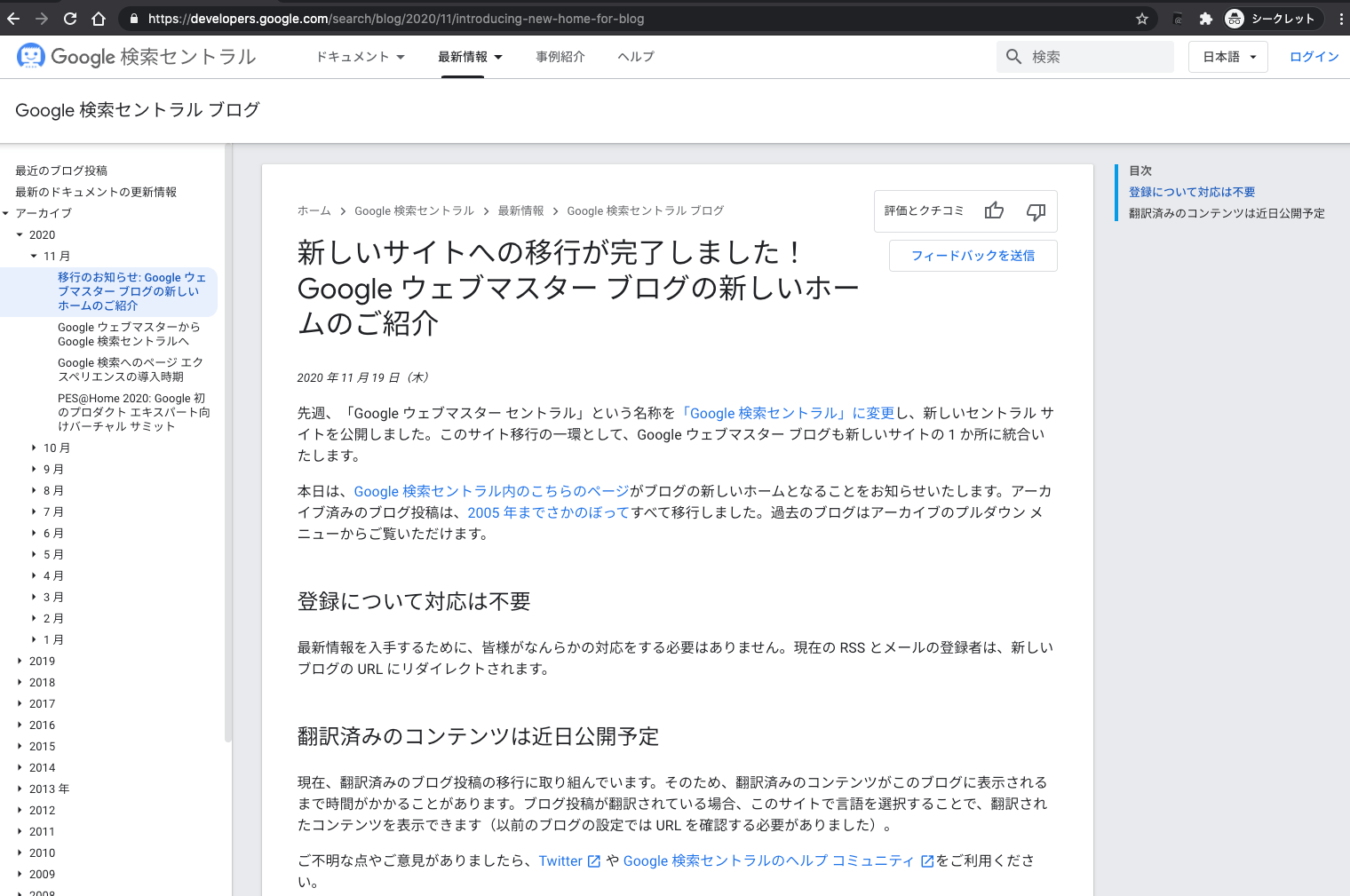Bookmark this page with the star icon
Viewport: 1350px width, 896px height.
tap(1142, 19)
